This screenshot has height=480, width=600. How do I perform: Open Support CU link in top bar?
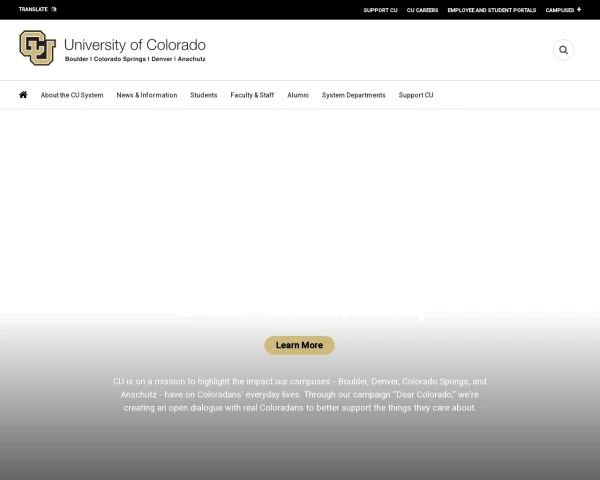[x=380, y=10]
